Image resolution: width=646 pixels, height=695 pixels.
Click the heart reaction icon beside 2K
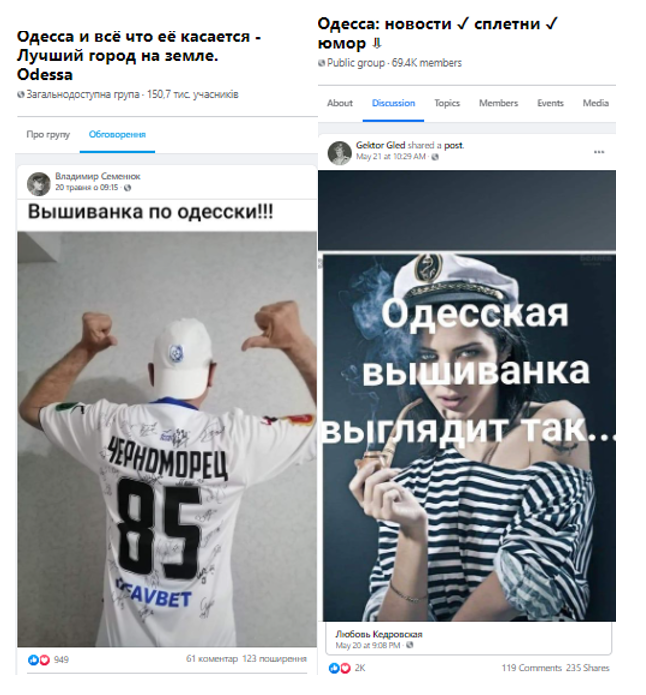(345, 668)
